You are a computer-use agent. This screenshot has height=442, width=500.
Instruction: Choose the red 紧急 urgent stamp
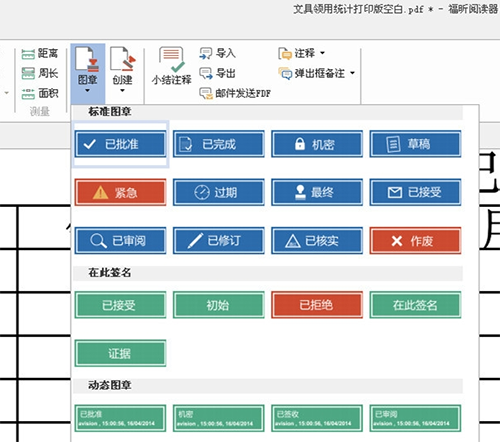[x=120, y=192]
